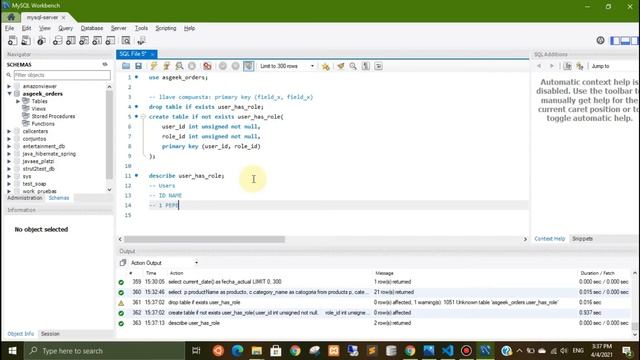640x360 pixels.
Task: Toggle the left sidebar panel visibility
Action: click(615, 40)
